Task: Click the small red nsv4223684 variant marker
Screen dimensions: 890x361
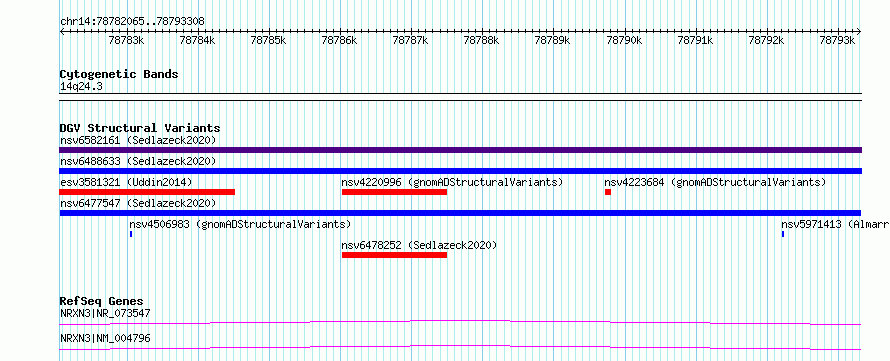Action: [608, 192]
